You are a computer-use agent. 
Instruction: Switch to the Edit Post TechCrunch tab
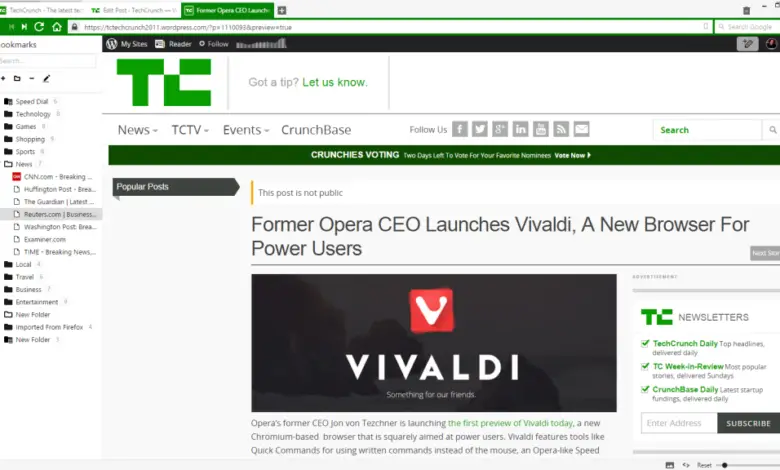(135, 10)
